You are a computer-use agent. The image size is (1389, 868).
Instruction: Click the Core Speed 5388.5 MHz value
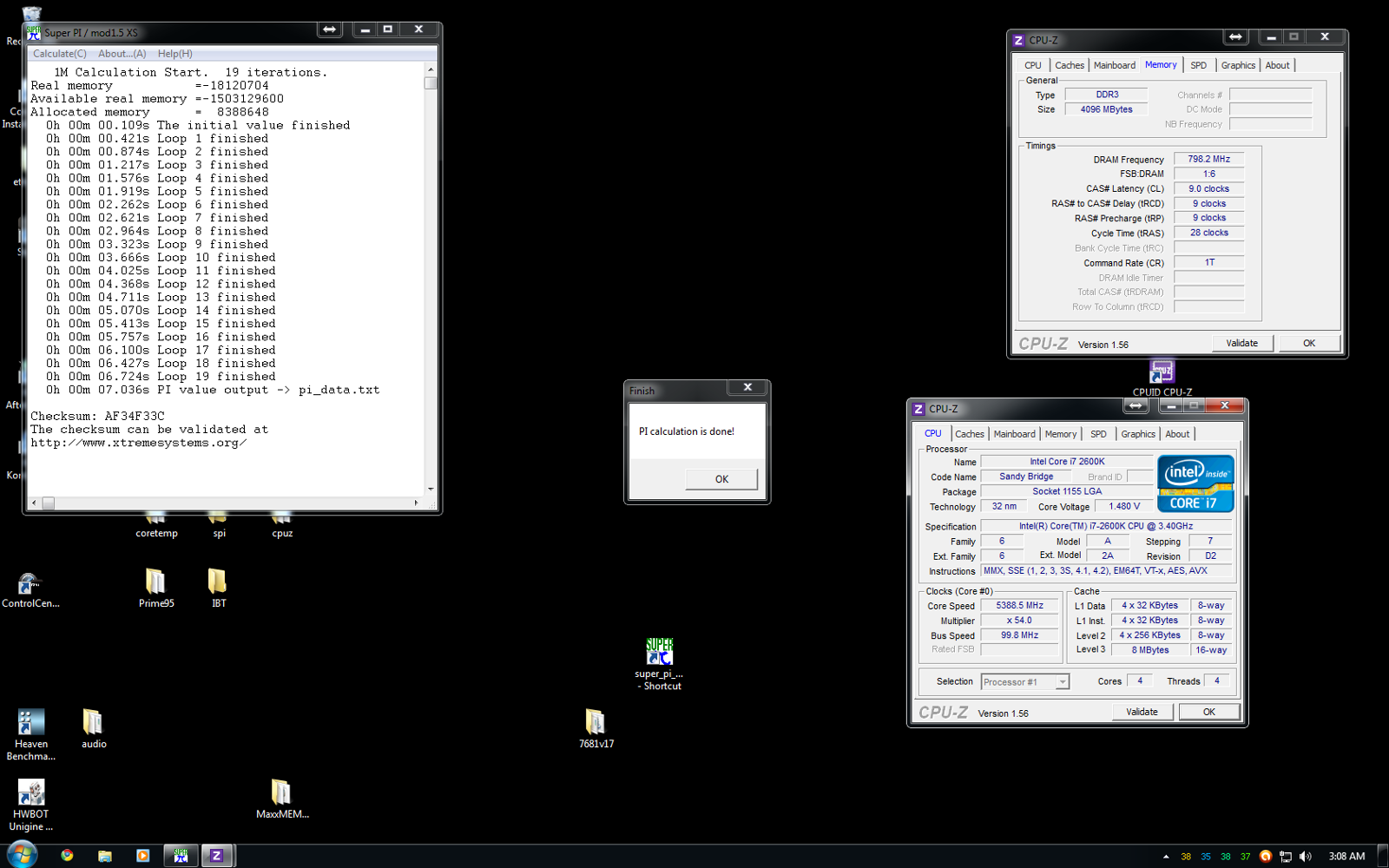[1020, 606]
